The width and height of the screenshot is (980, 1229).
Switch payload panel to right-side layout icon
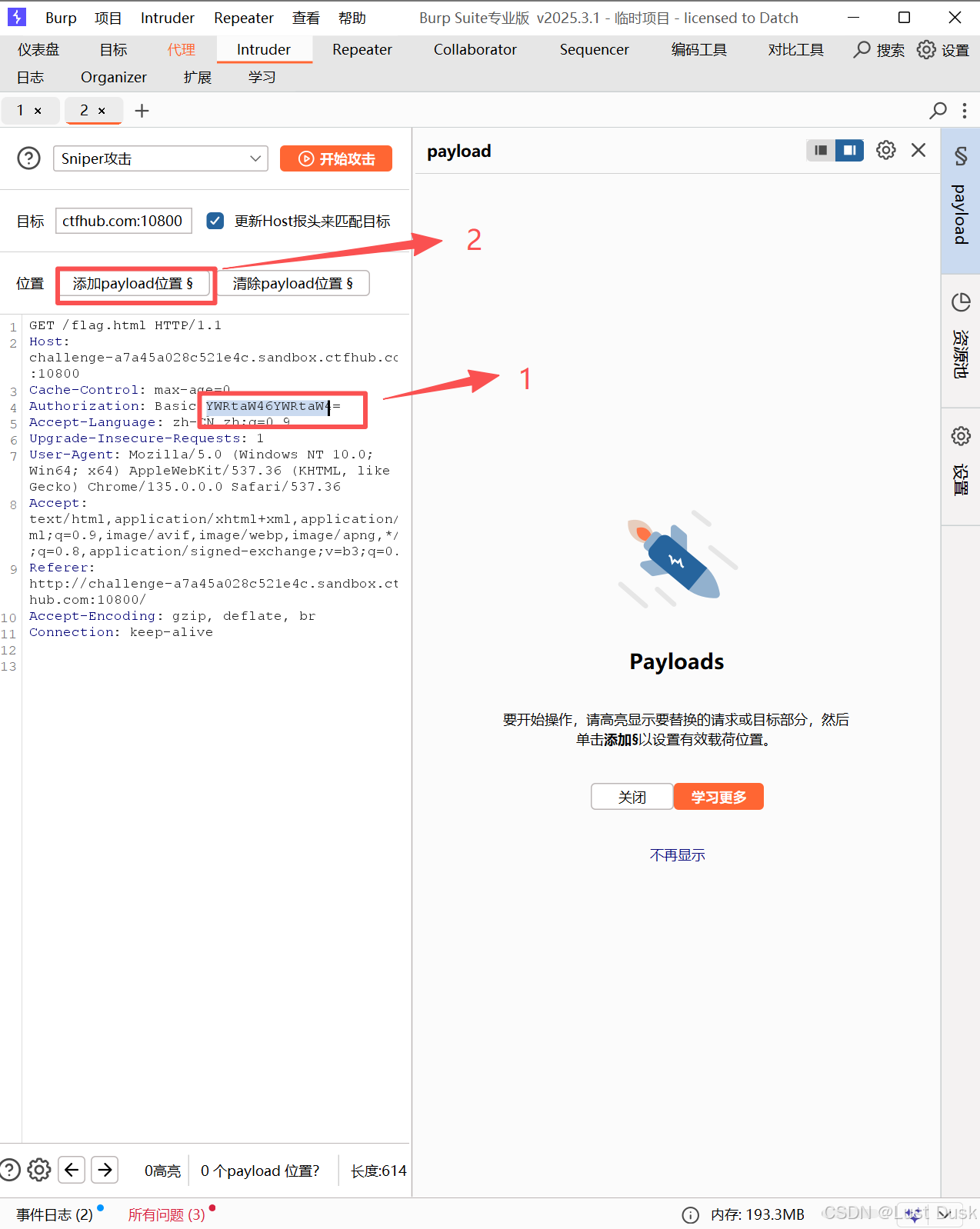pyautogui.click(x=849, y=150)
